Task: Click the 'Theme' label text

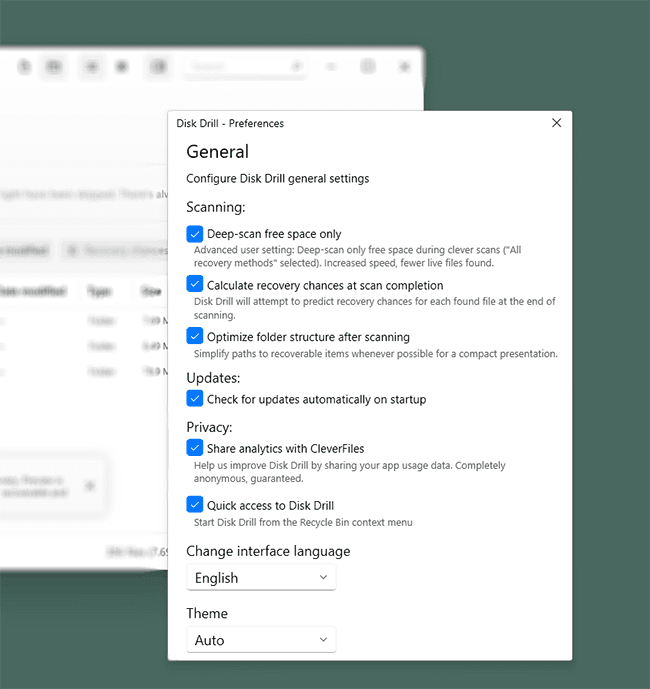Action: [x=207, y=613]
